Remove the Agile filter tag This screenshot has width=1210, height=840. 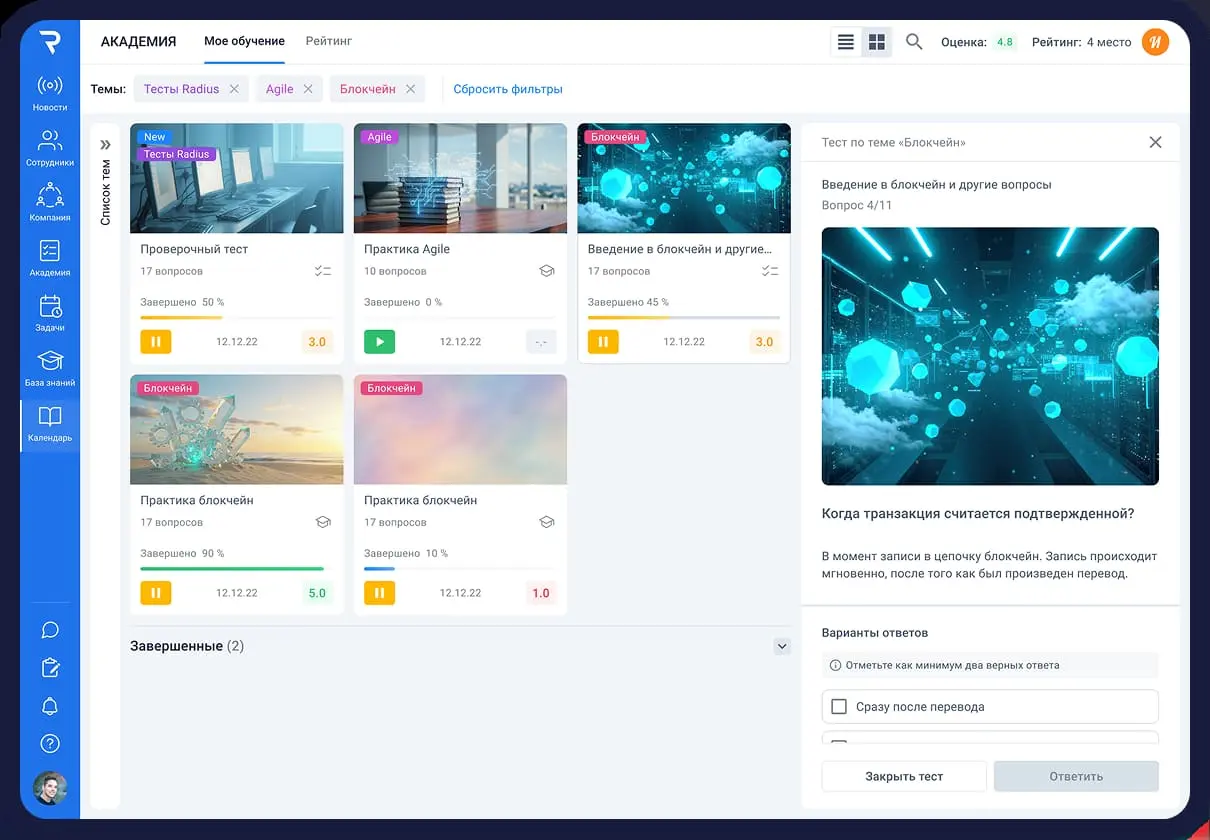point(308,89)
